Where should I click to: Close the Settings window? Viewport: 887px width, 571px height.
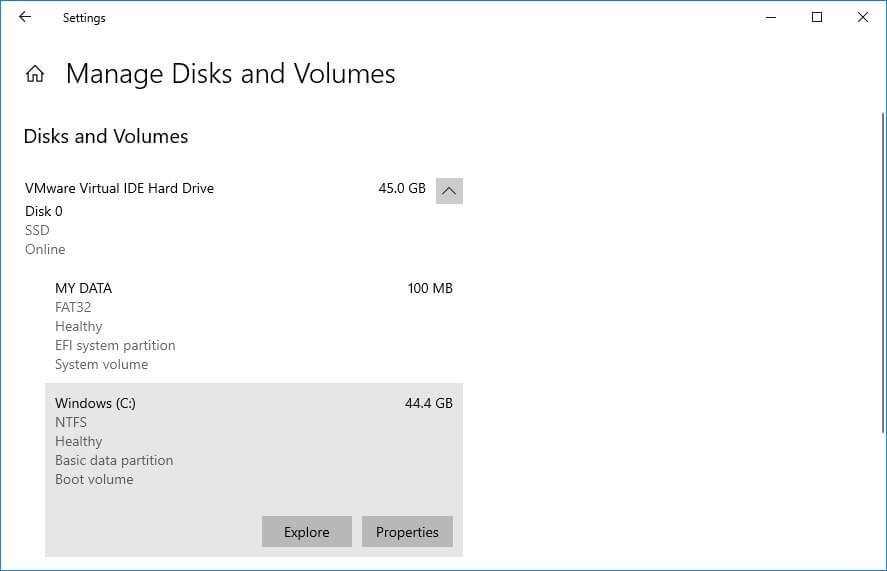click(x=863, y=17)
